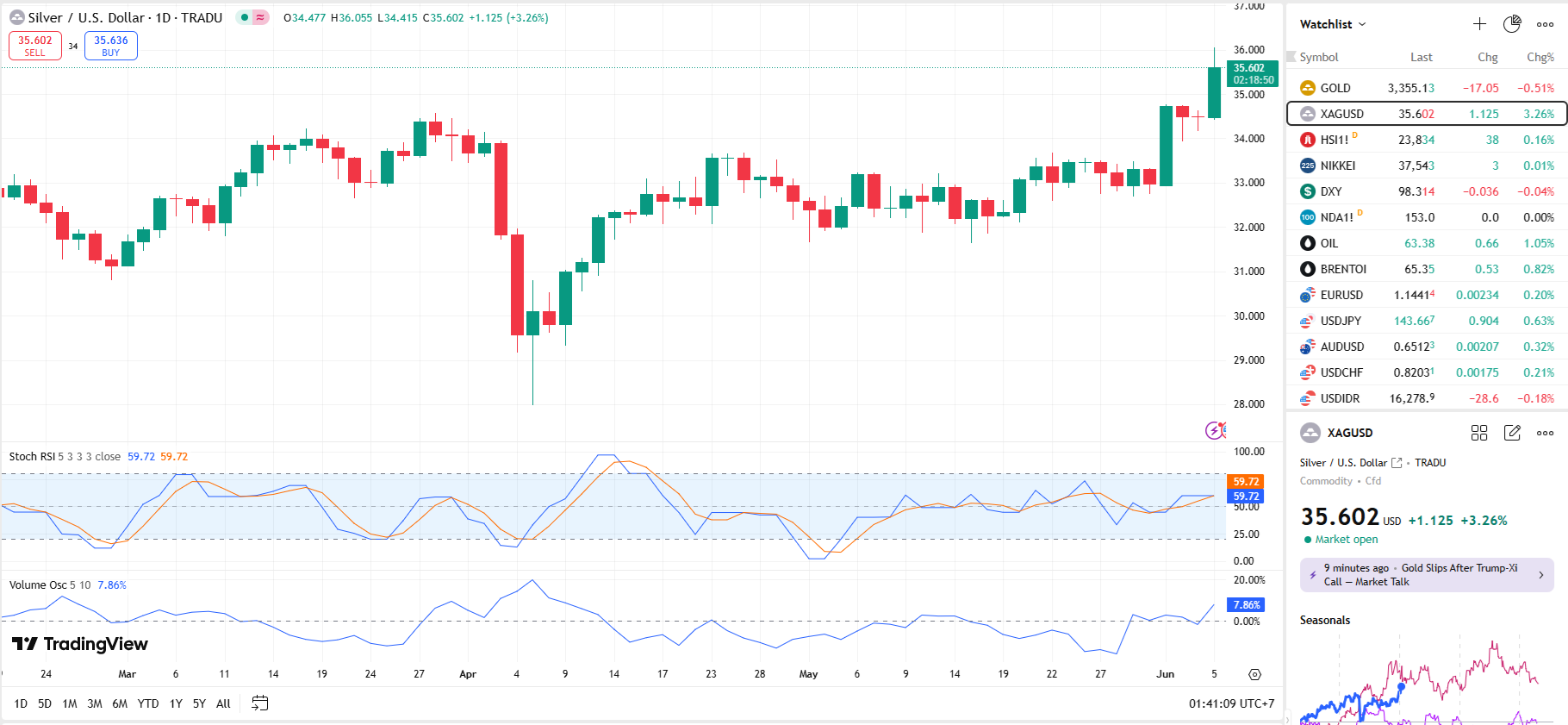Viewport: 1568px width, 725px height.
Task: Add a symbol to the watchlist
Action: [1479, 24]
